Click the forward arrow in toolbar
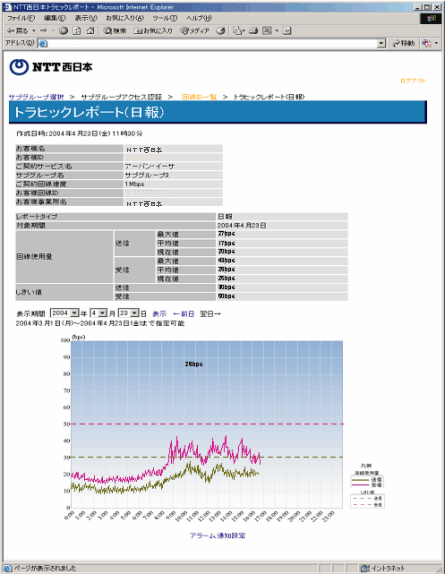Screen dimensions: 445x574 44,31
